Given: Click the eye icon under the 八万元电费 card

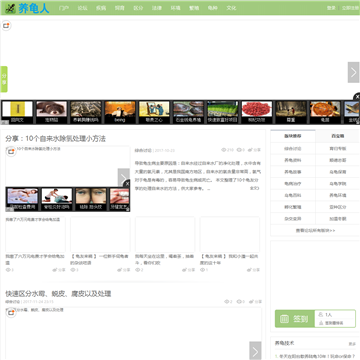Looking at the screenshot, I should (8, 270).
